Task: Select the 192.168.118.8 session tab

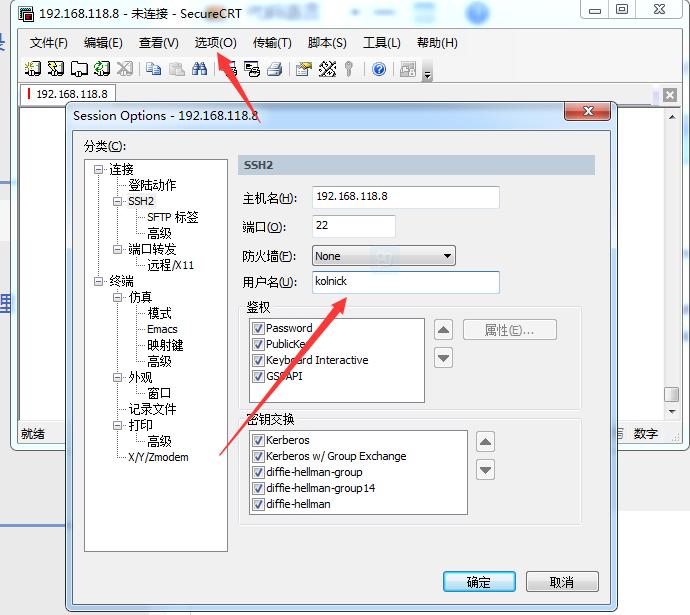Action: coord(68,94)
